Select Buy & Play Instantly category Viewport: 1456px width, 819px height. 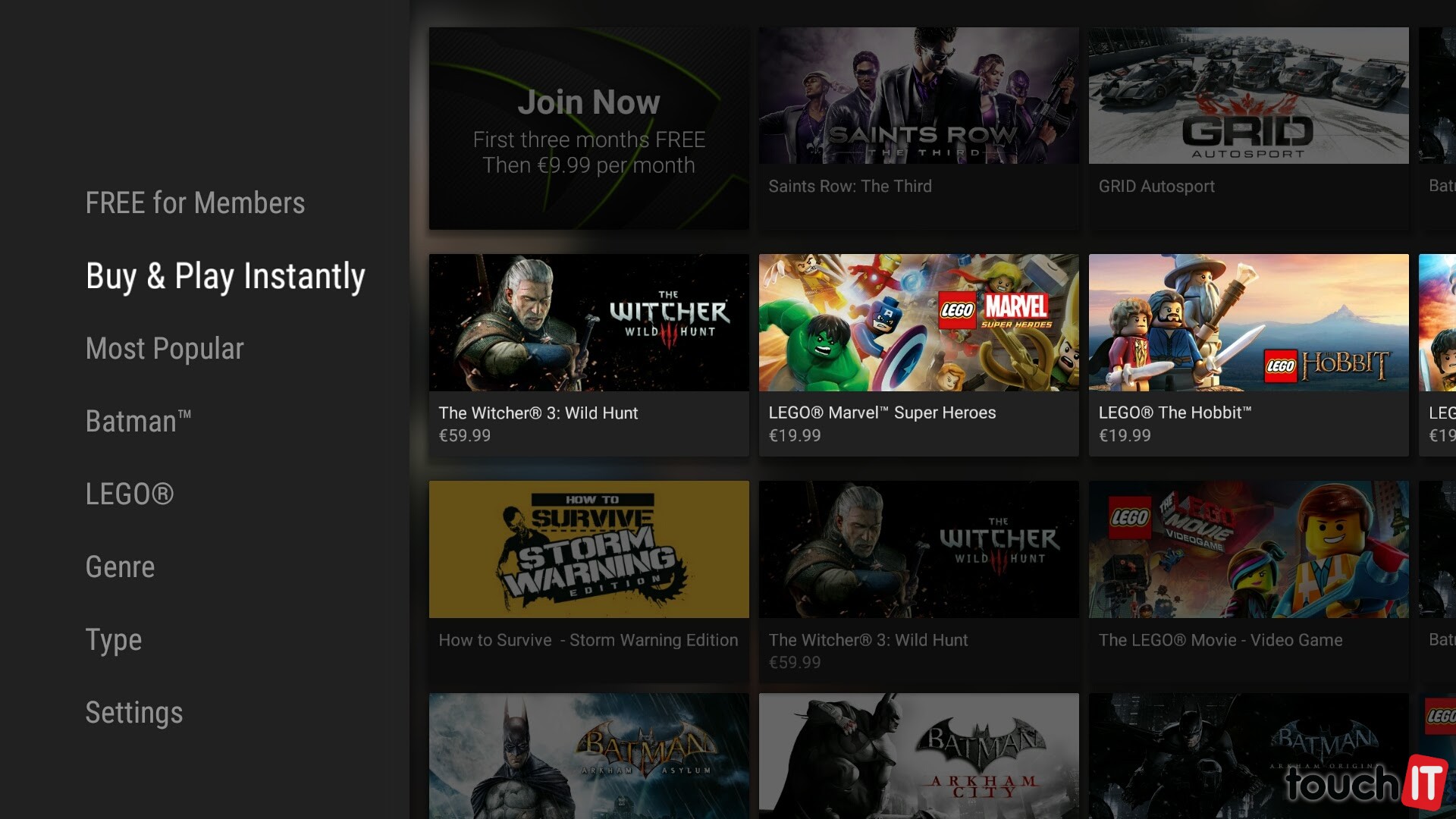pos(225,276)
